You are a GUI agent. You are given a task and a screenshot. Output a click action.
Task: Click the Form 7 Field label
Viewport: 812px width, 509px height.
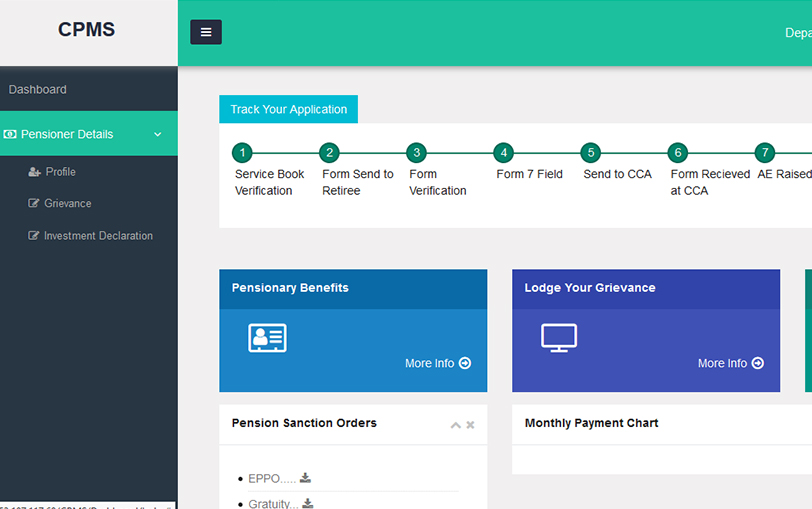[529, 174]
